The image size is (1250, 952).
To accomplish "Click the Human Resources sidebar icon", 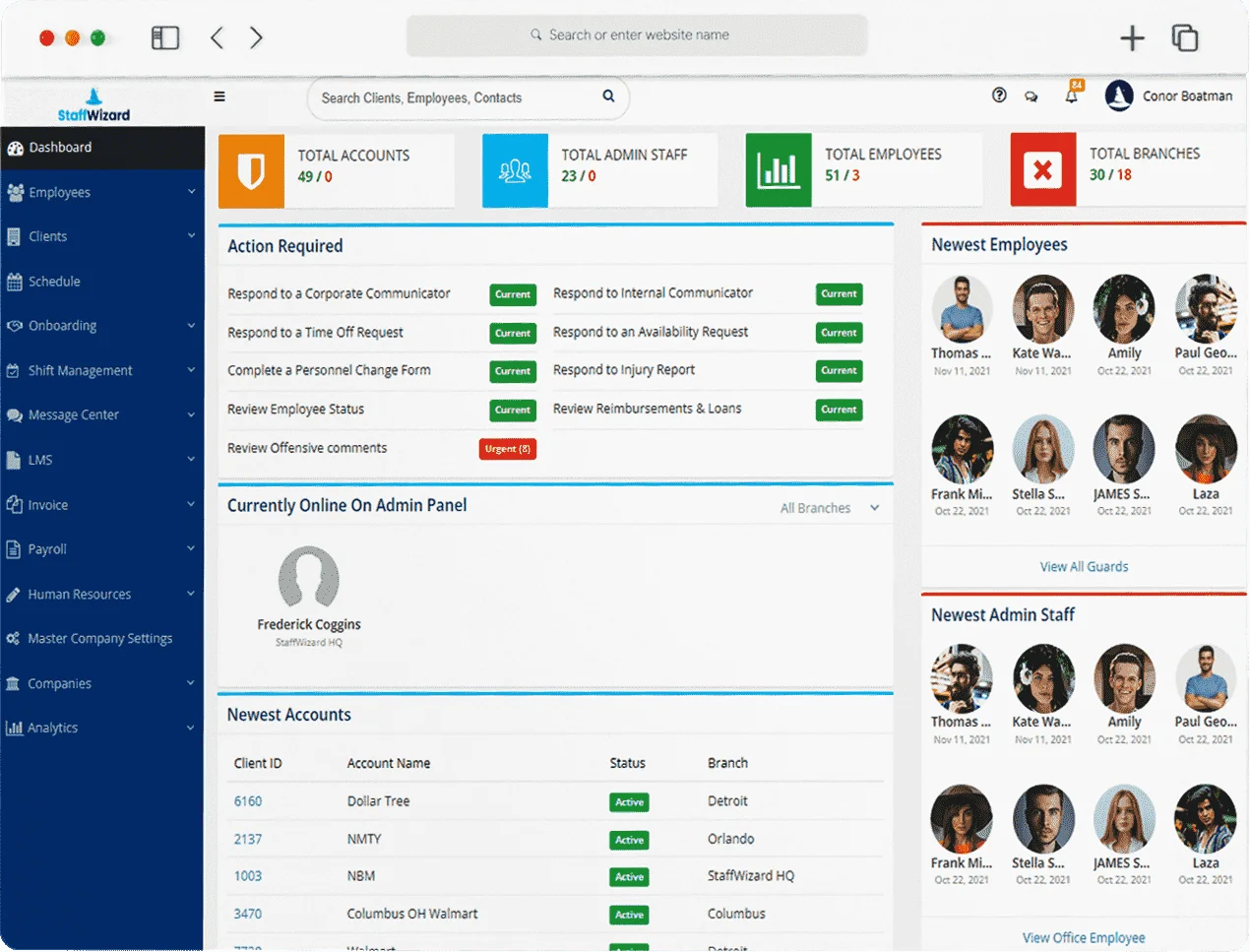I will [14, 594].
